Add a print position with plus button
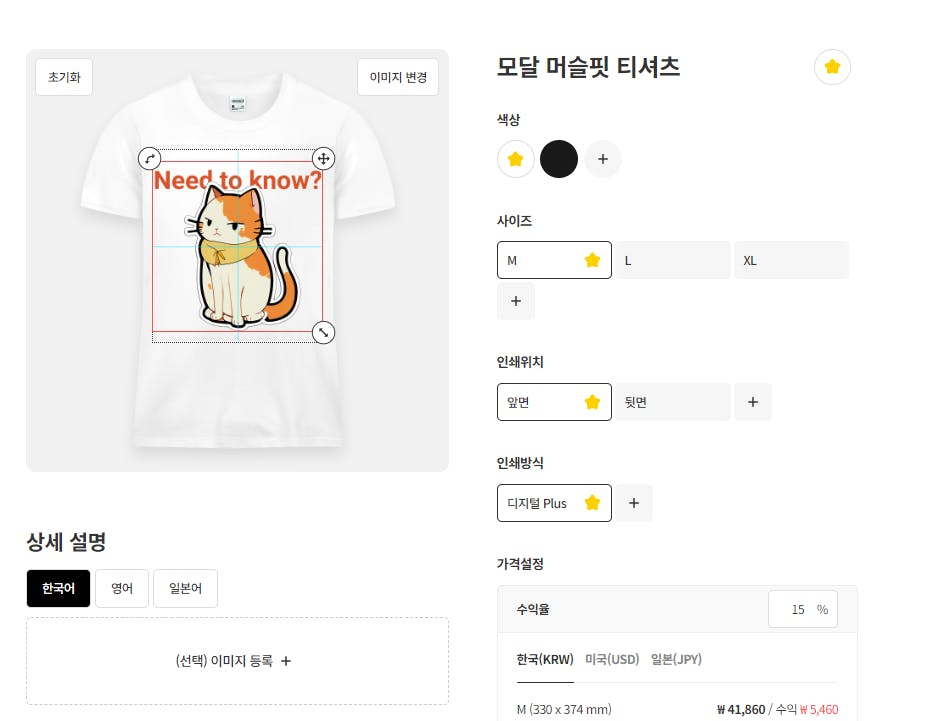The height and width of the screenshot is (721, 928). tap(753, 402)
